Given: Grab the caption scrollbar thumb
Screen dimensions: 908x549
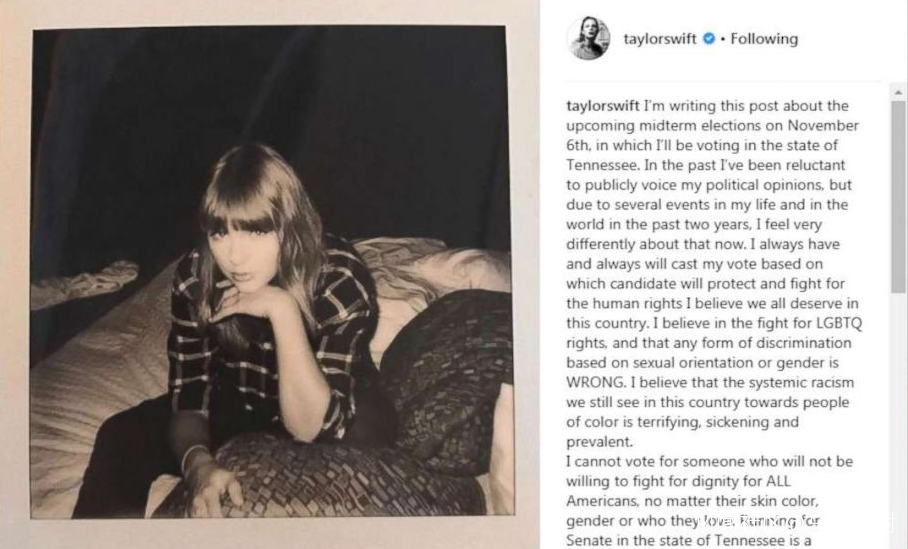Looking at the screenshot, I should coord(898,197).
